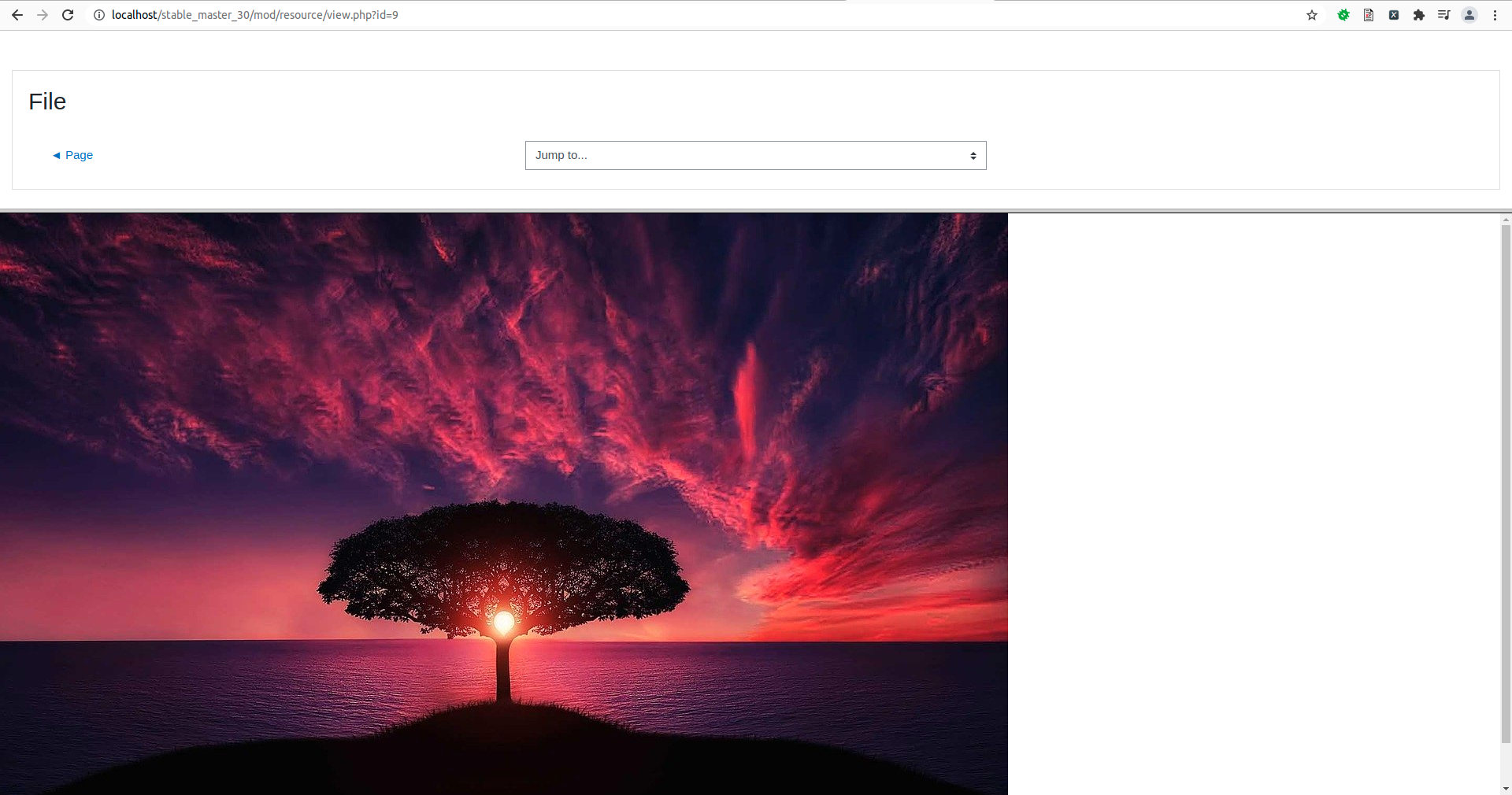Reload the page with refresh icon
The image size is (1512, 795).
point(68,15)
